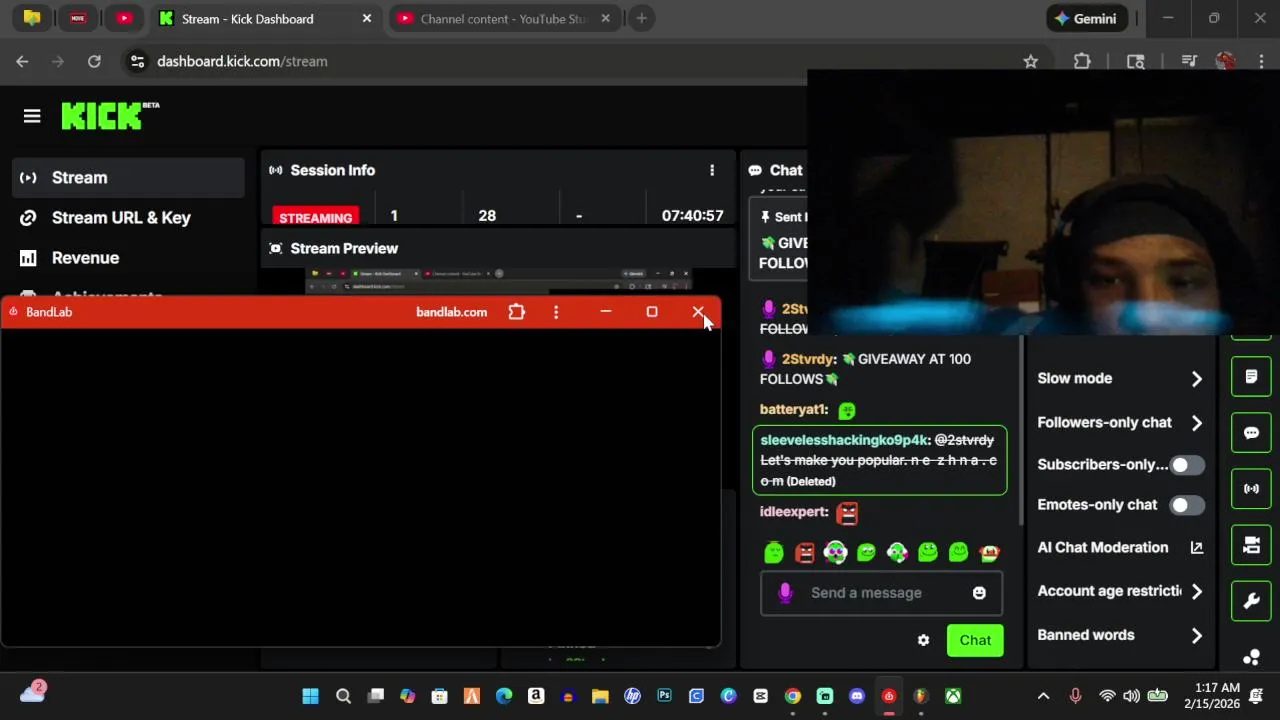Switch to Channel content YouTube Studio tab

click(503, 19)
